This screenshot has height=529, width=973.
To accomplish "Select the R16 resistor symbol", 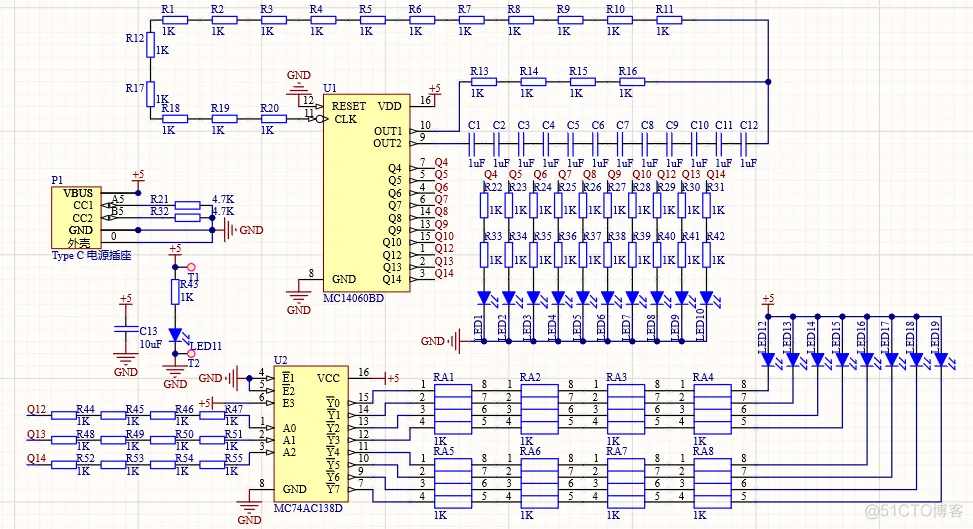I will [632, 81].
